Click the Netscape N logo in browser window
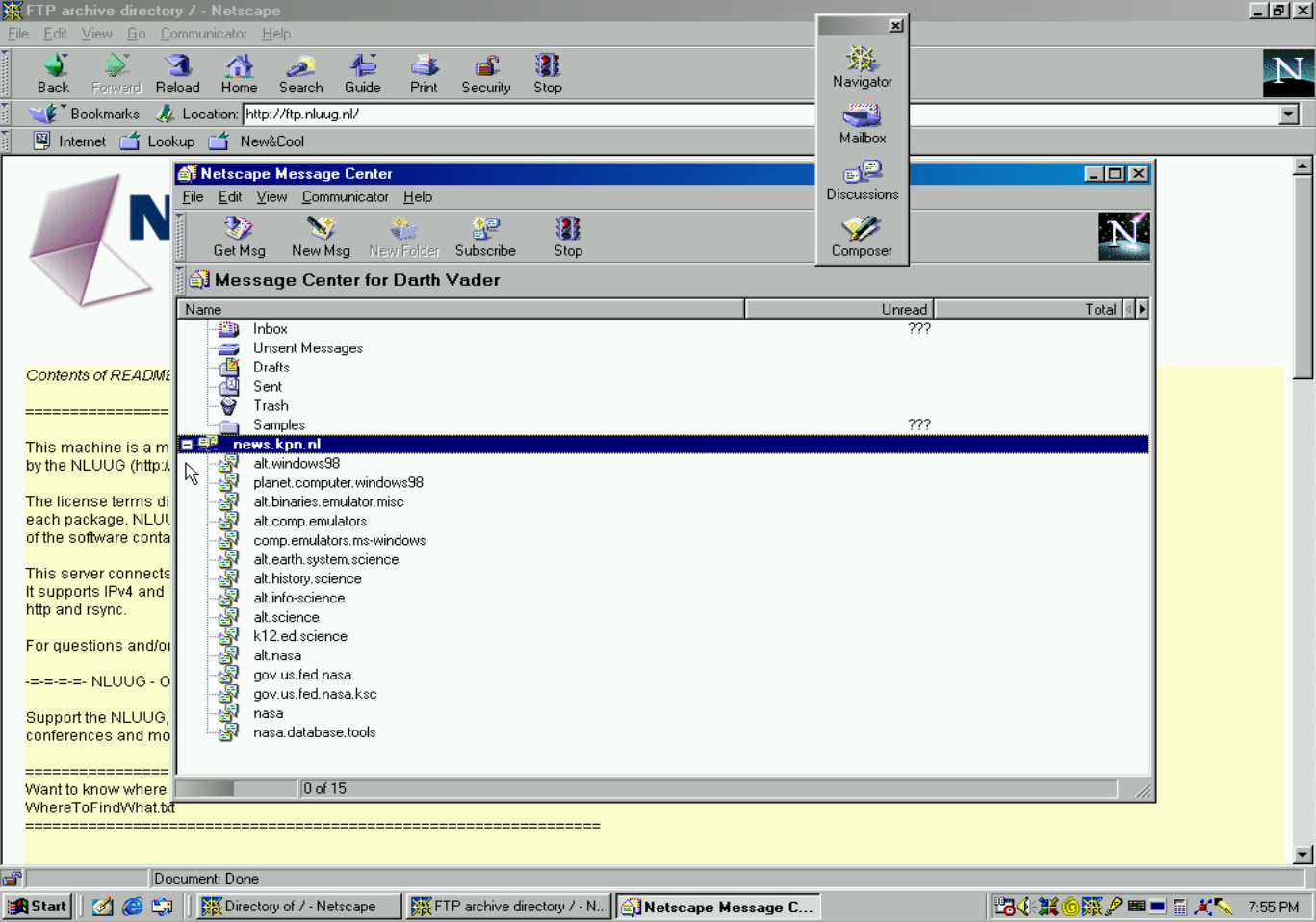Viewport: 1316px width, 922px height. coord(1288,73)
